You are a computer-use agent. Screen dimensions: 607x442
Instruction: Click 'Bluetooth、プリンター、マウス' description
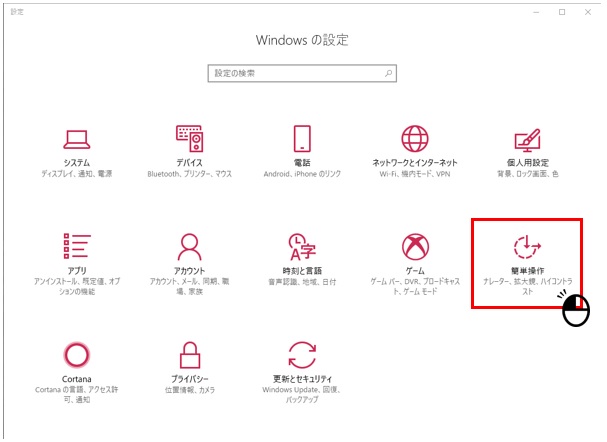[x=190, y=174]
